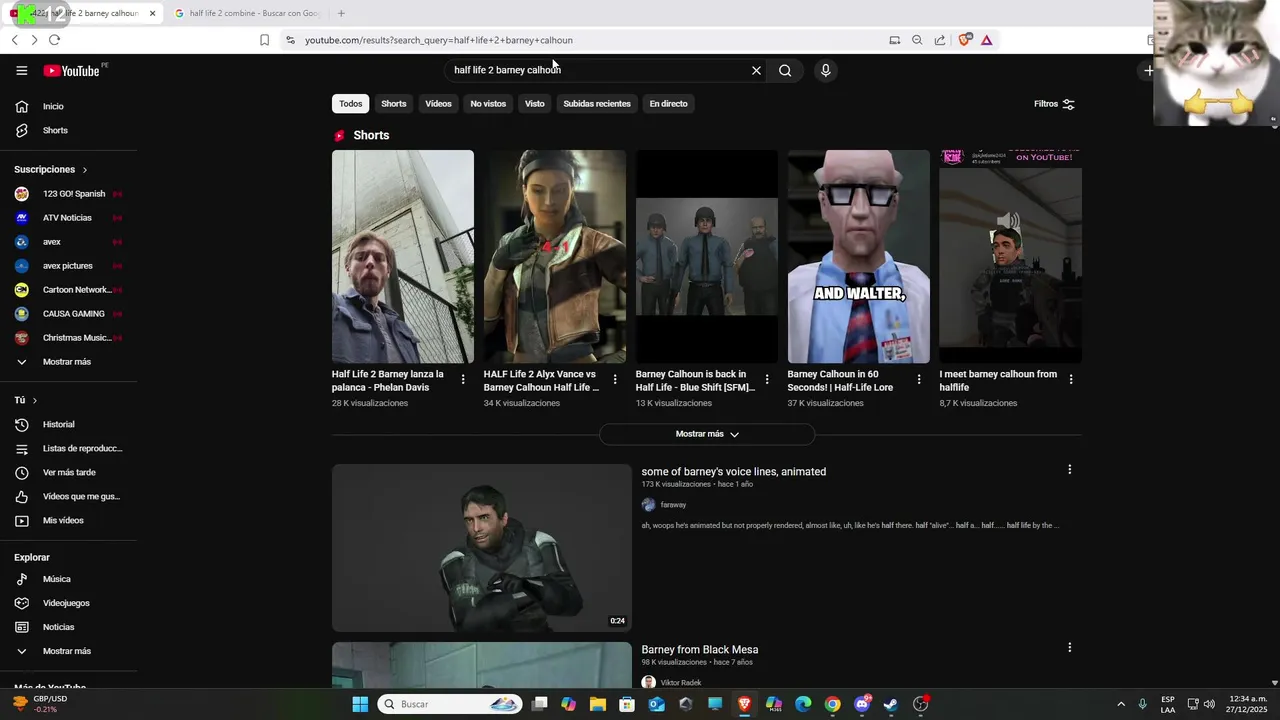Click the browser zoom-out magnifier icon
Screen dimensions: 1280x720
917,40
